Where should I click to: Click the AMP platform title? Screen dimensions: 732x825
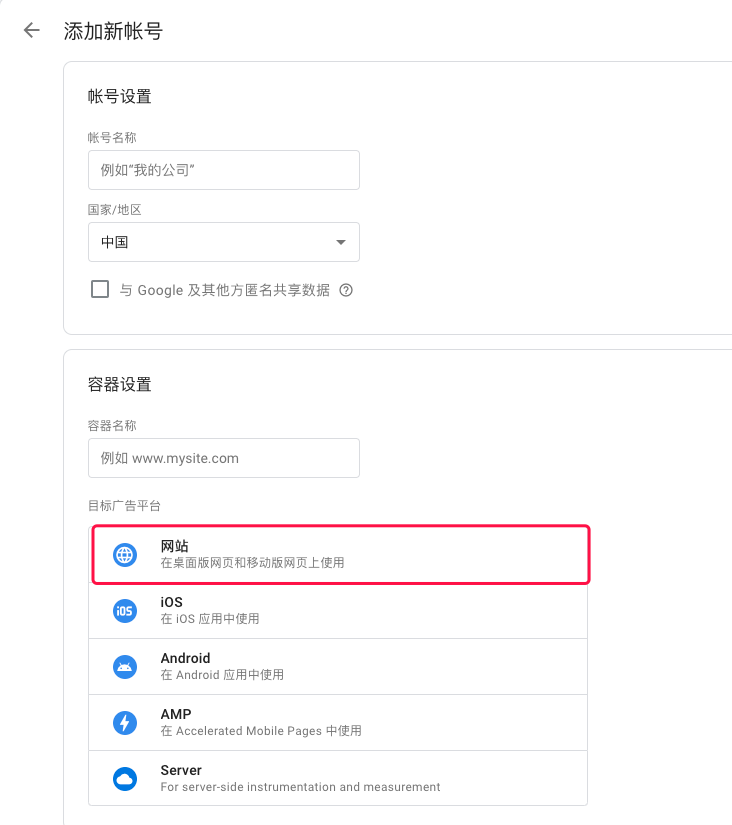[176, 714]
